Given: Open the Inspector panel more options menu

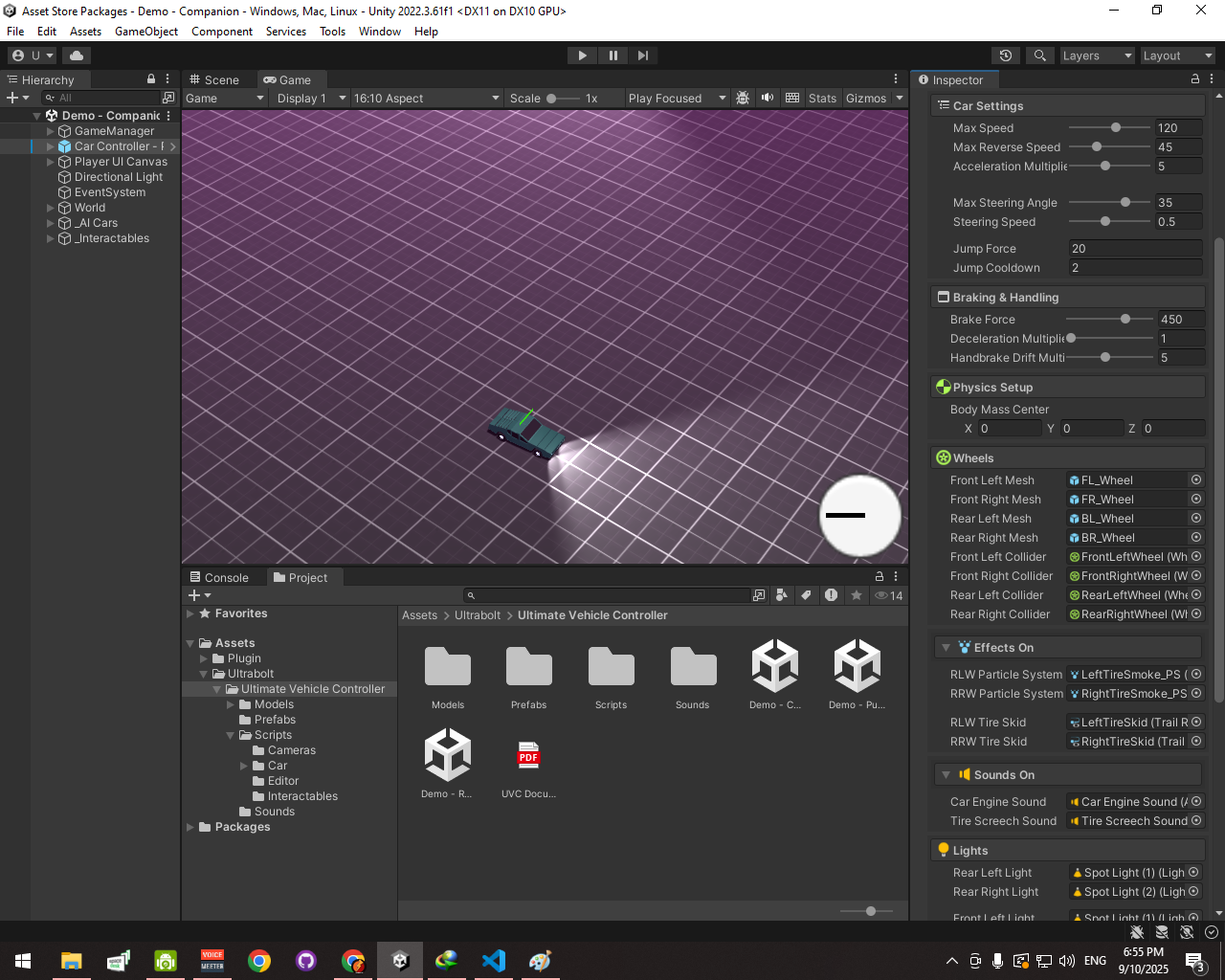Looking at the screenshot, I should pyautogui.click(x=1212, y=78).
